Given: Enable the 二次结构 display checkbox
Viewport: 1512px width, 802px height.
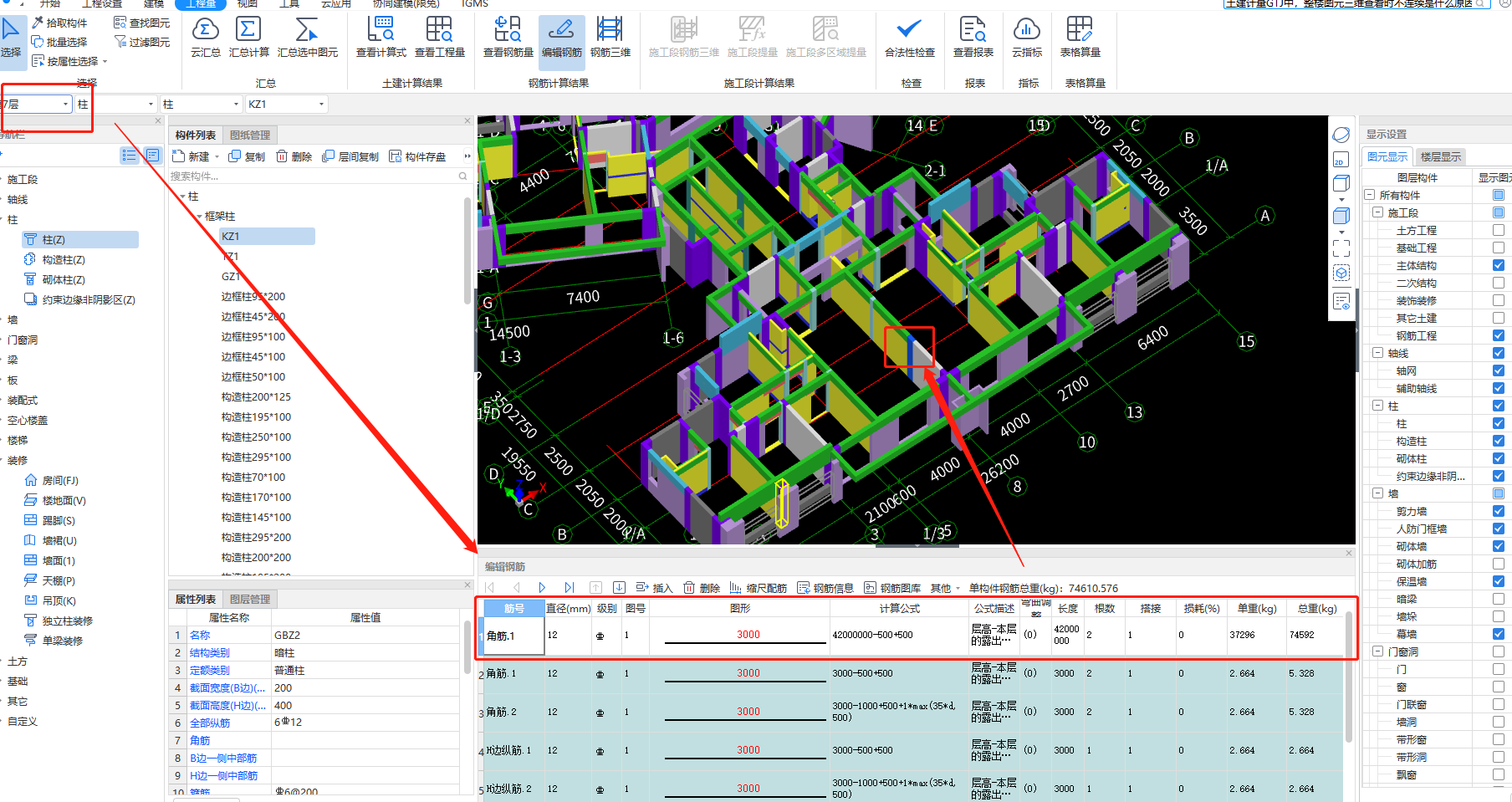Looking at the screenshot, I should (x=1499, y=283).
